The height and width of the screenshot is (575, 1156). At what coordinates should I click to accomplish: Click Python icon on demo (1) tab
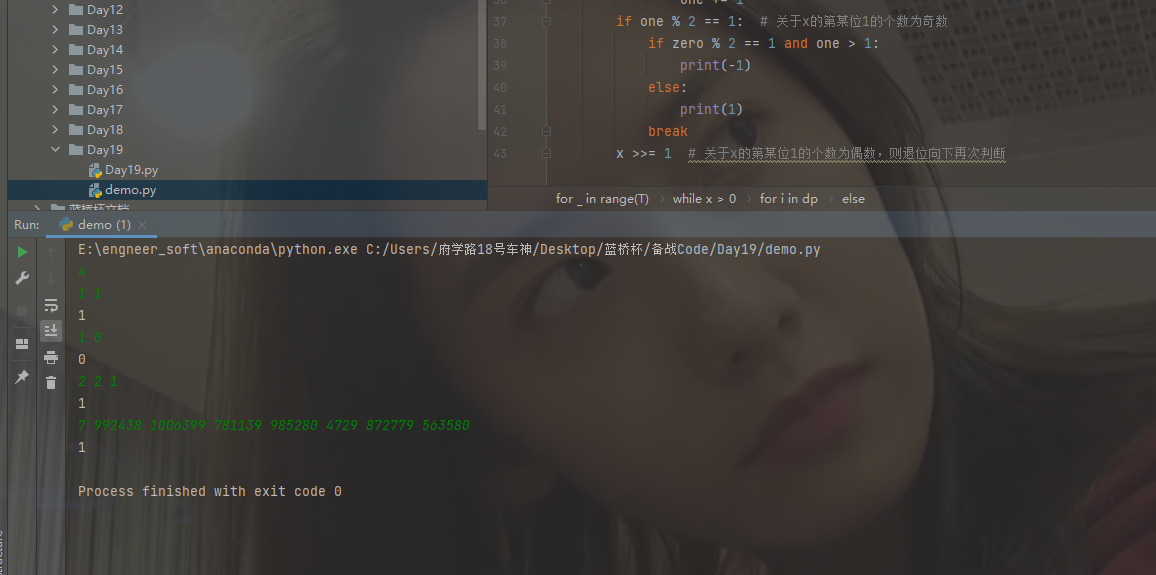[x=66, y=225]
